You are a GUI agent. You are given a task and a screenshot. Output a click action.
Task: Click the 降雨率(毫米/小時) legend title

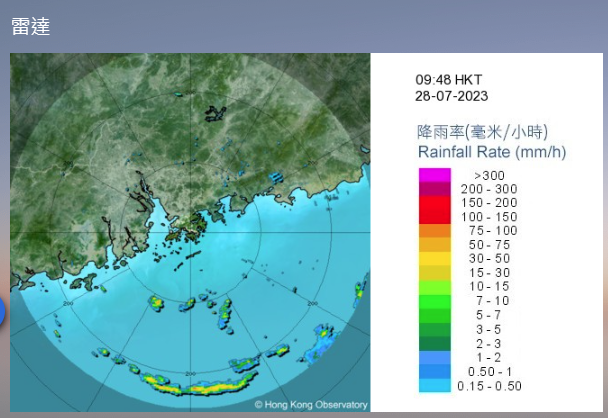click(482, 132)
